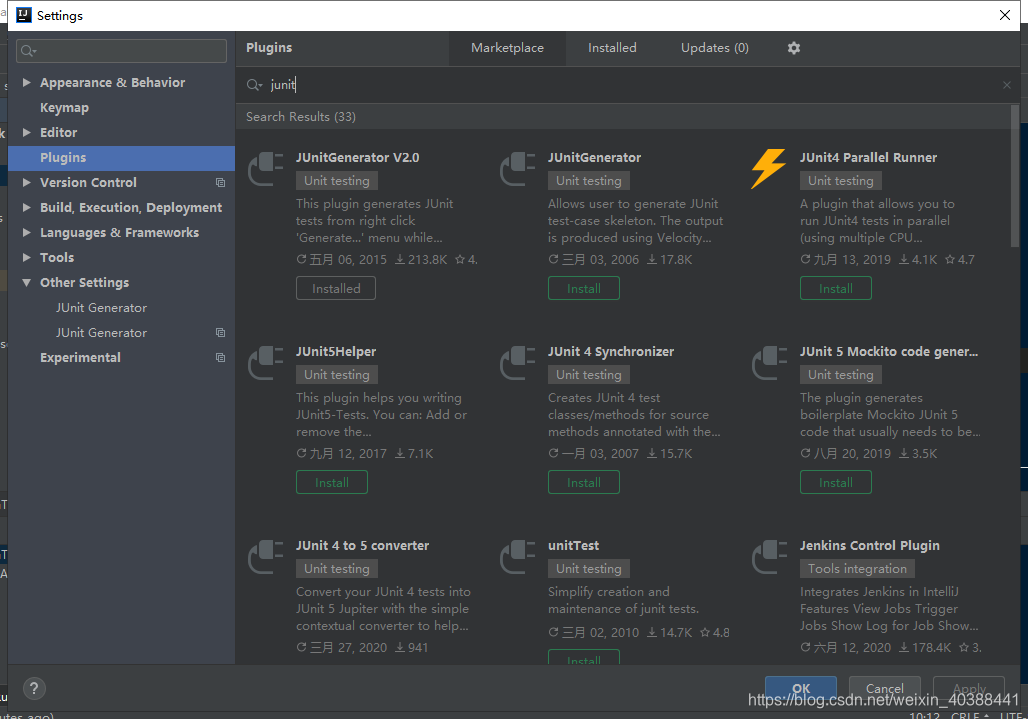Click the JUnit 4 Synchronizer plugin icon
Viewport: 1028px width, 719px height.
[x=517, y=363]
